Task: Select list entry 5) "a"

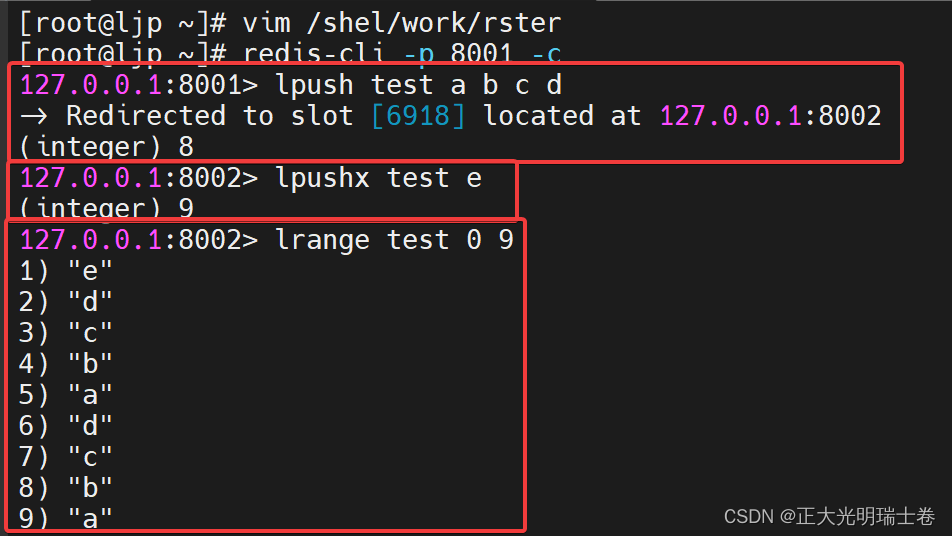Action: (x=66, y=394)
